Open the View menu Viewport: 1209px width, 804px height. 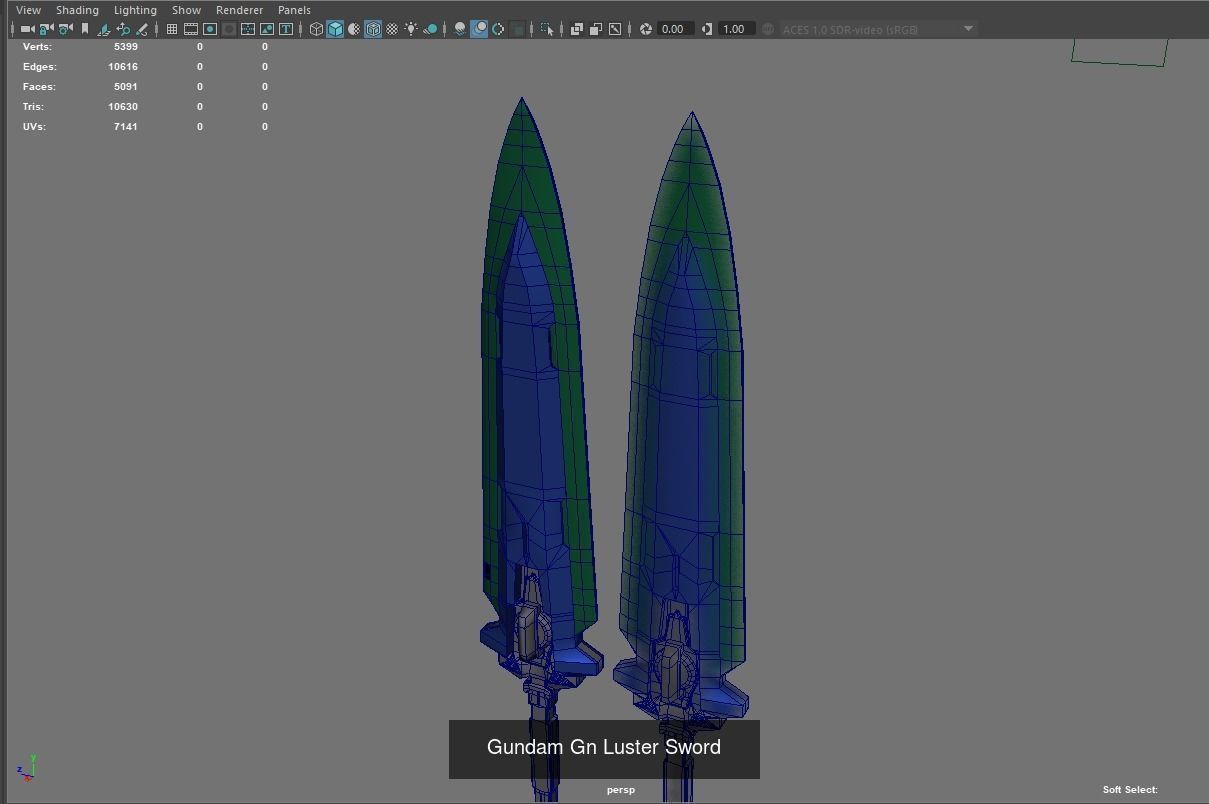pos(28,10)
